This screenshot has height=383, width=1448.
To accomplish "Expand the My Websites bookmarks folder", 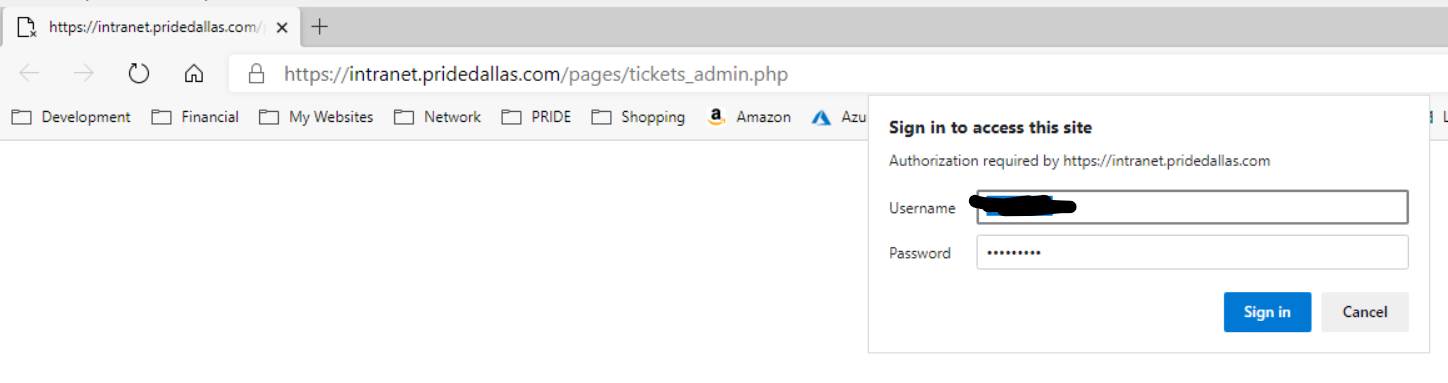I will point(316,117).
